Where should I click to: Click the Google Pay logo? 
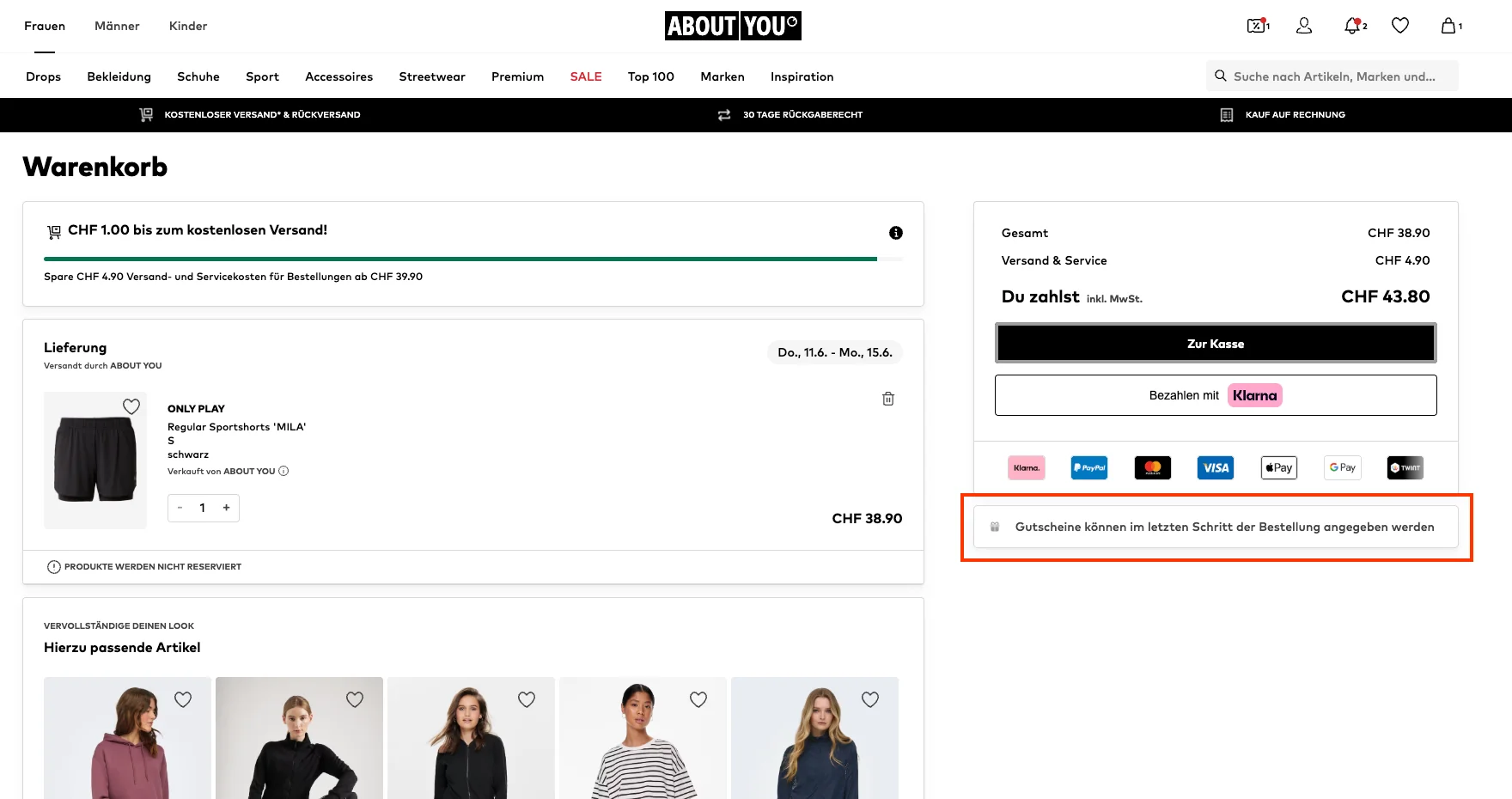point(1342,468)
